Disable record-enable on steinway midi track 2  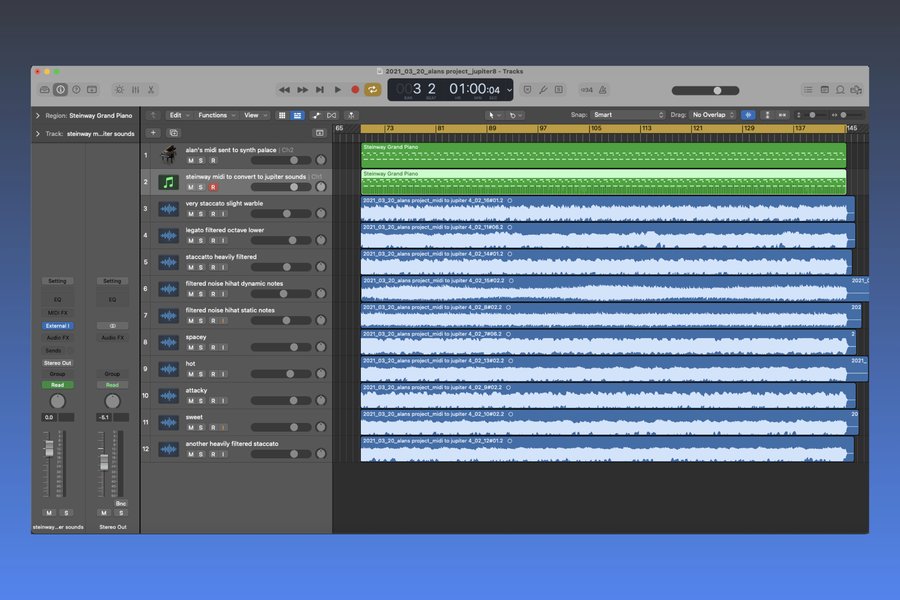click(213, 187)
